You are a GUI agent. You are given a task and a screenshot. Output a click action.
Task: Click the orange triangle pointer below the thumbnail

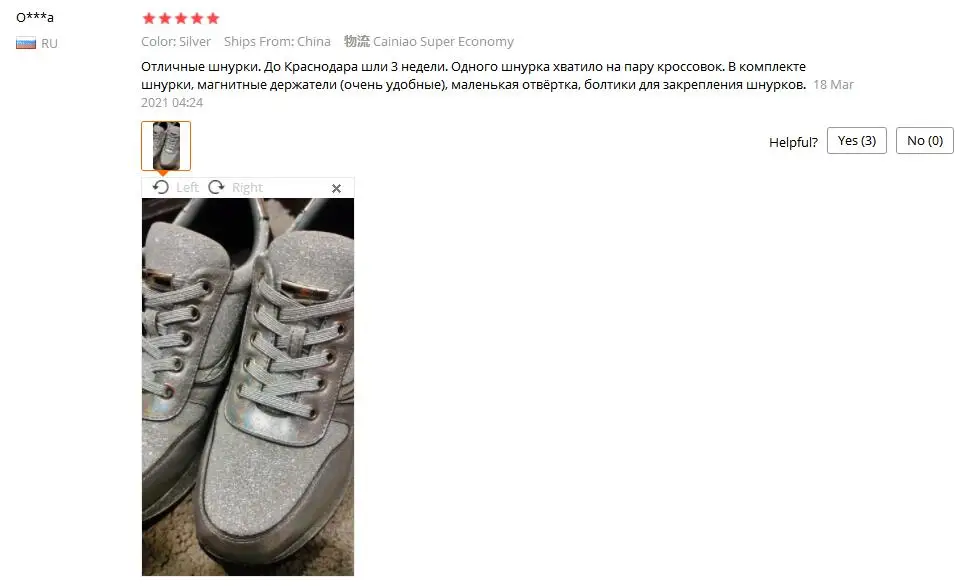coord(163,173)
